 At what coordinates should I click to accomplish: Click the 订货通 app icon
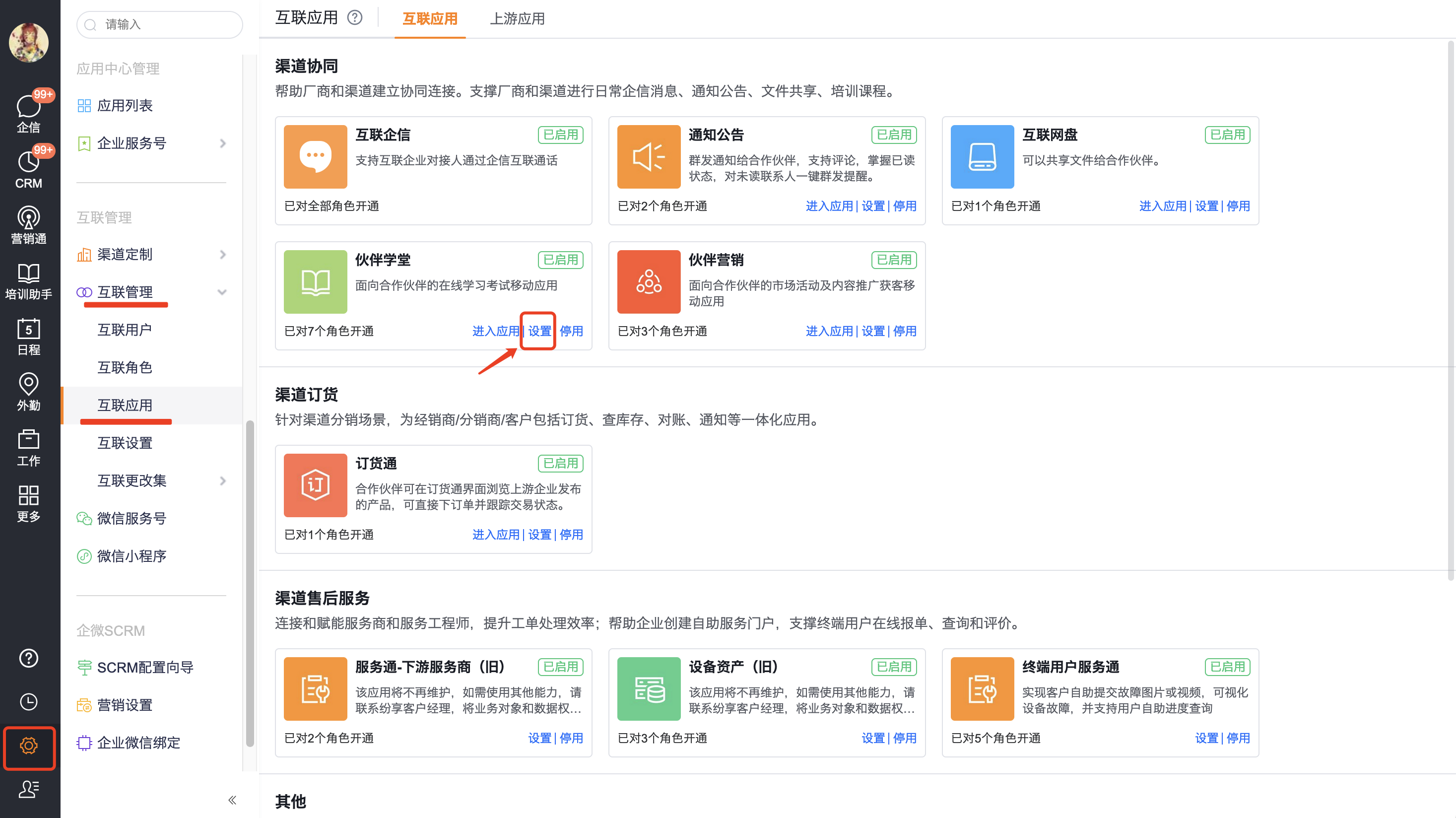316,485
